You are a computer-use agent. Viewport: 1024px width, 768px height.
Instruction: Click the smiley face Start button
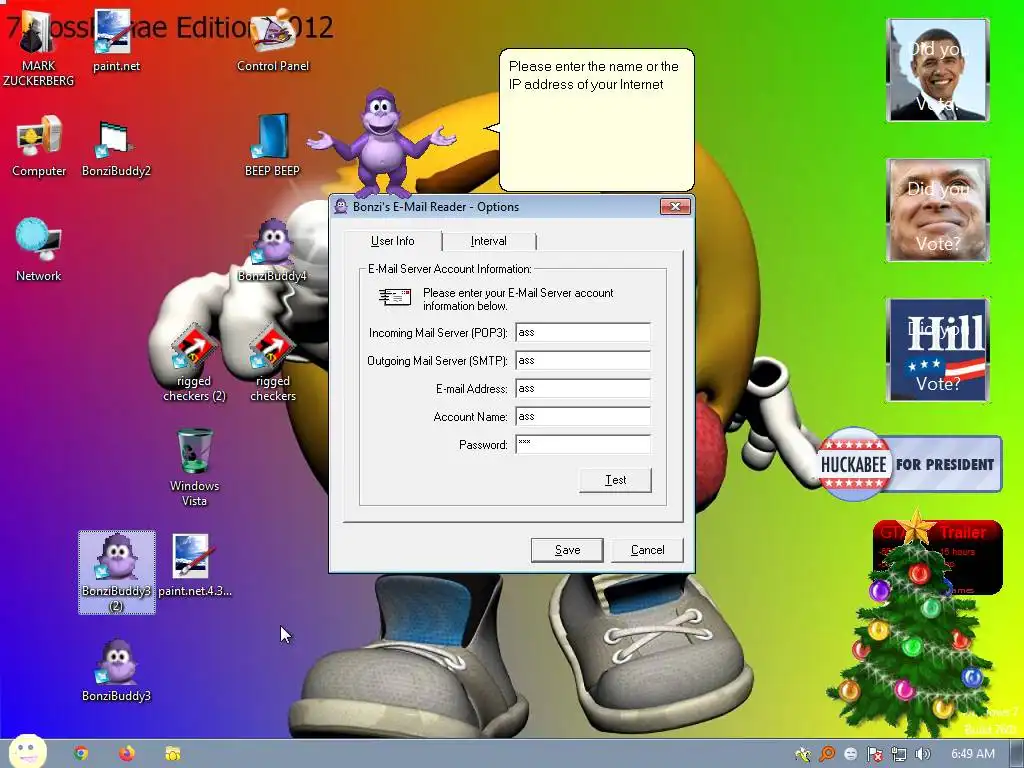(x=28, y=752)
